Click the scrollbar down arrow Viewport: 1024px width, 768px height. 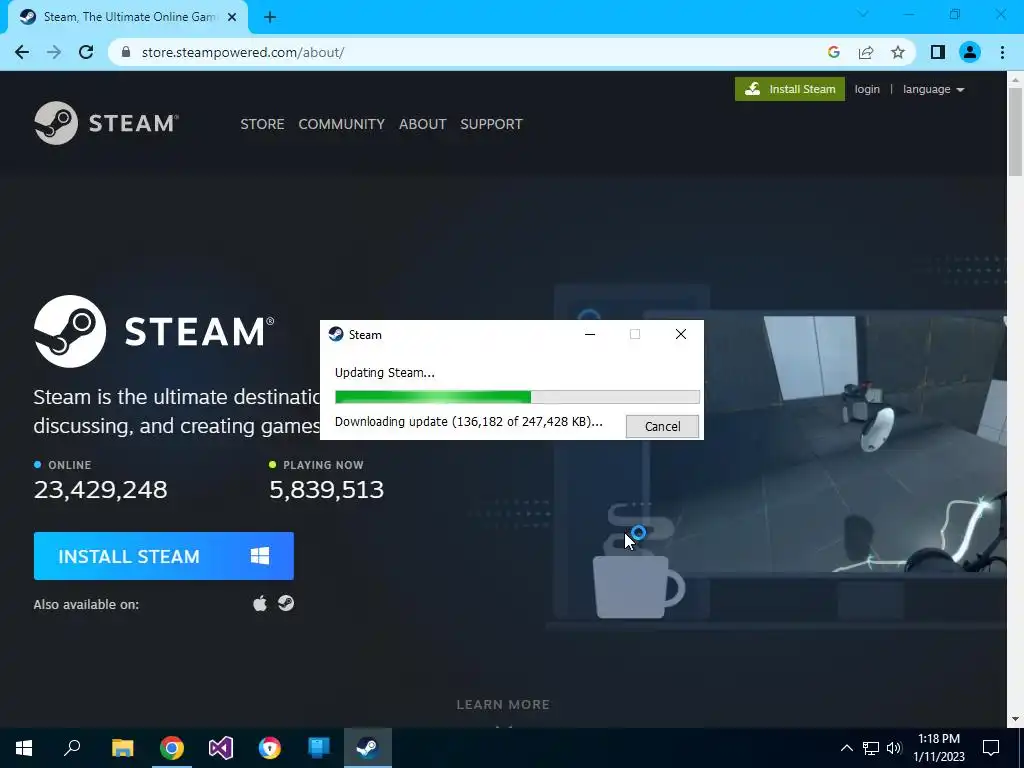(x=1015, y=720)
